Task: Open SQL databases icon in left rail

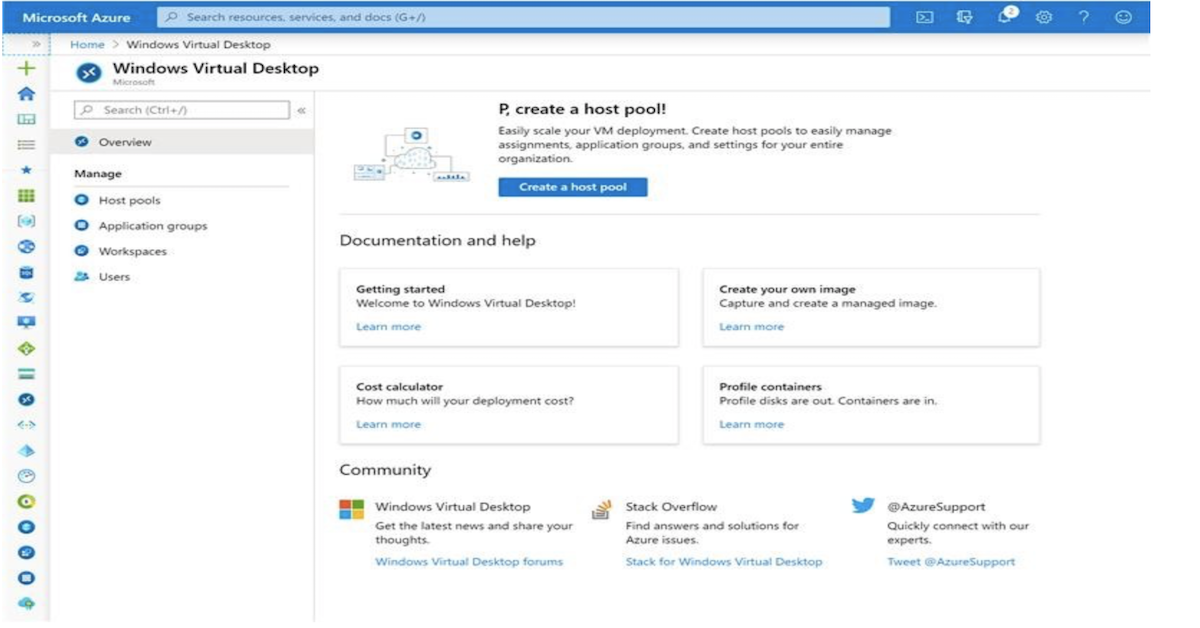Action: (x=27, y=272)
